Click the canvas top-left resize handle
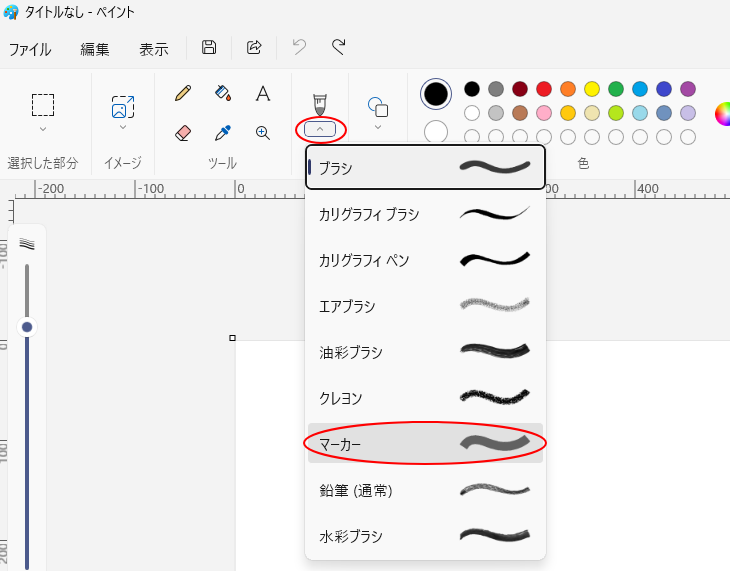730x571 pixels. (x=232, y=338)
